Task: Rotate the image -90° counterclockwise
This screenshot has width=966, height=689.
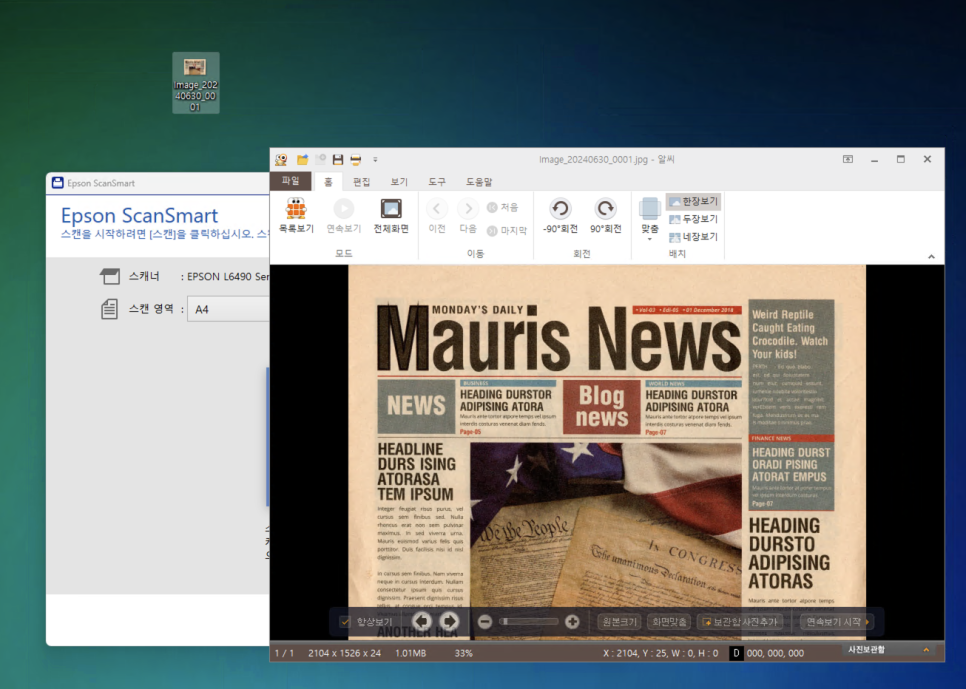Action: pyautogui.click(x=560, y=216)
